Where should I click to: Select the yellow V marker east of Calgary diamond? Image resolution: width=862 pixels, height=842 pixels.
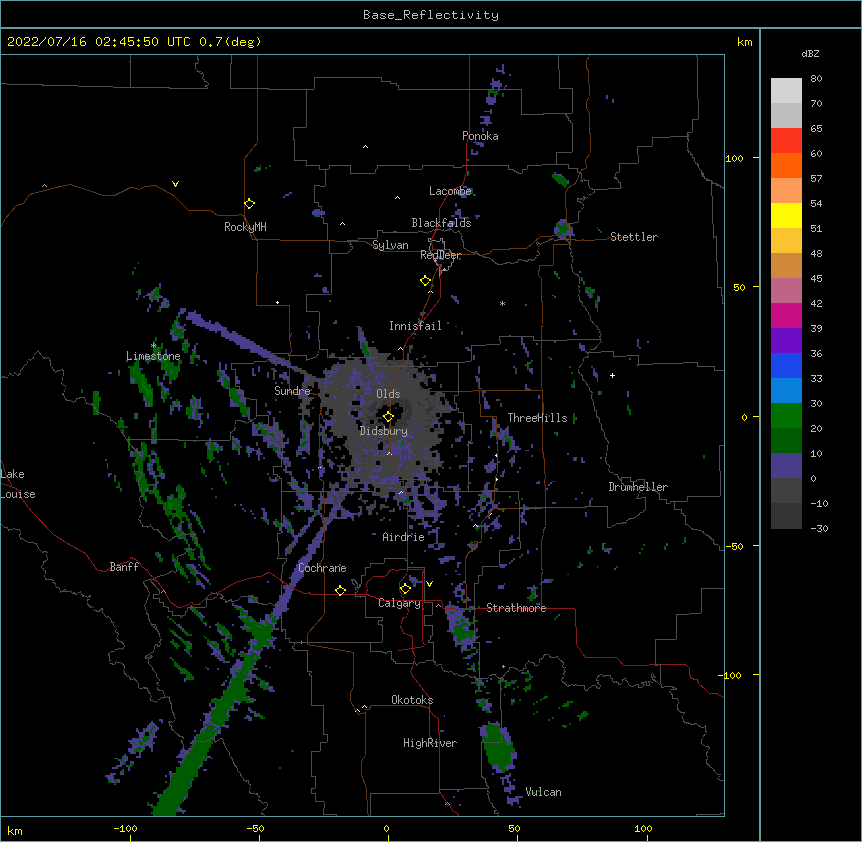coord(429,584)
